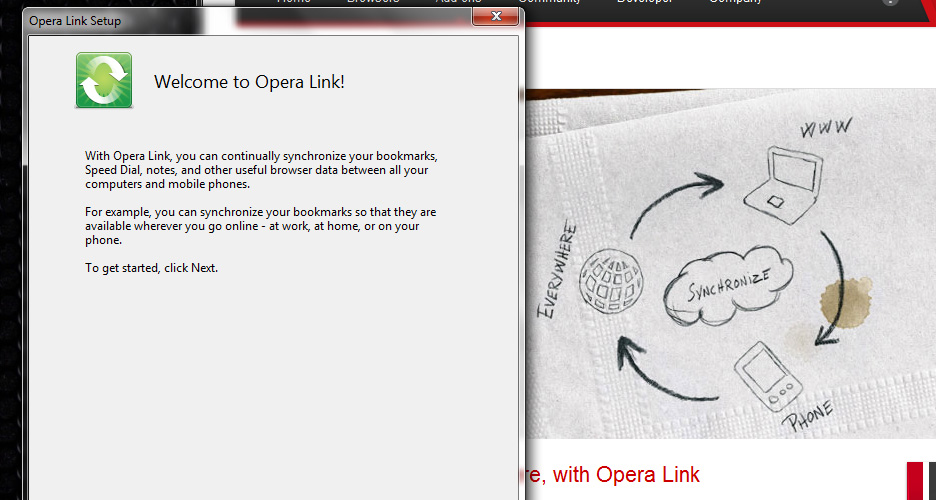Open the Community menu in the browser page
Viewport: 936px width, 500px height.
pos(549,2)
